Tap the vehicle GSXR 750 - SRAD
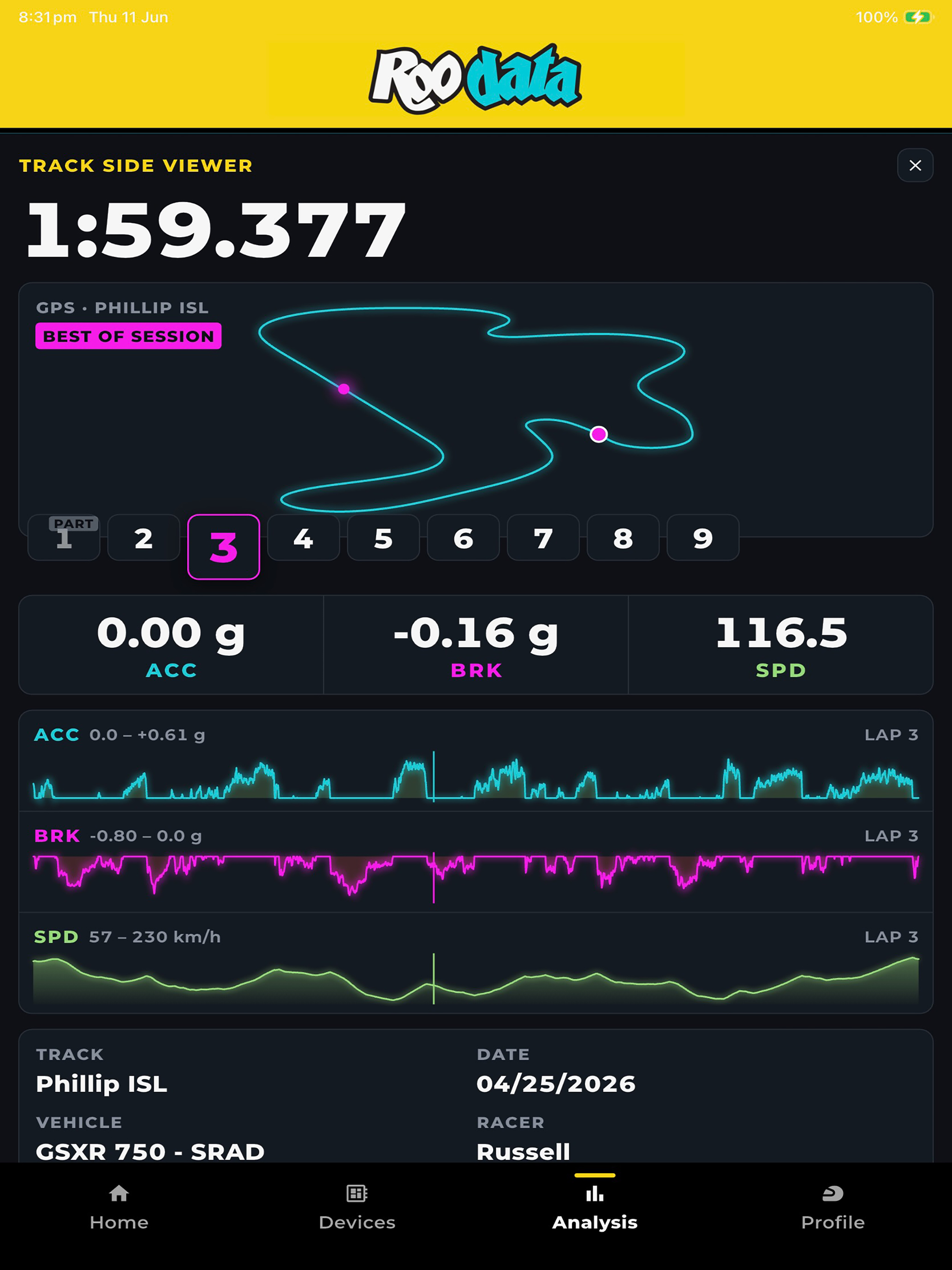 [150, 1152]
